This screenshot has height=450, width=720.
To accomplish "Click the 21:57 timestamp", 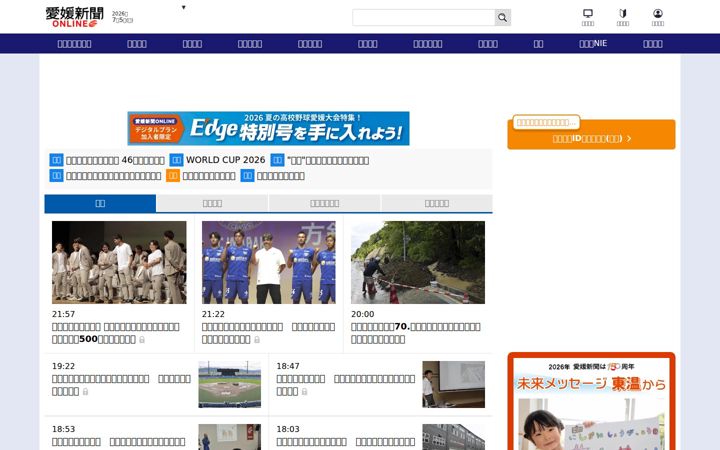I will [63, 314].
